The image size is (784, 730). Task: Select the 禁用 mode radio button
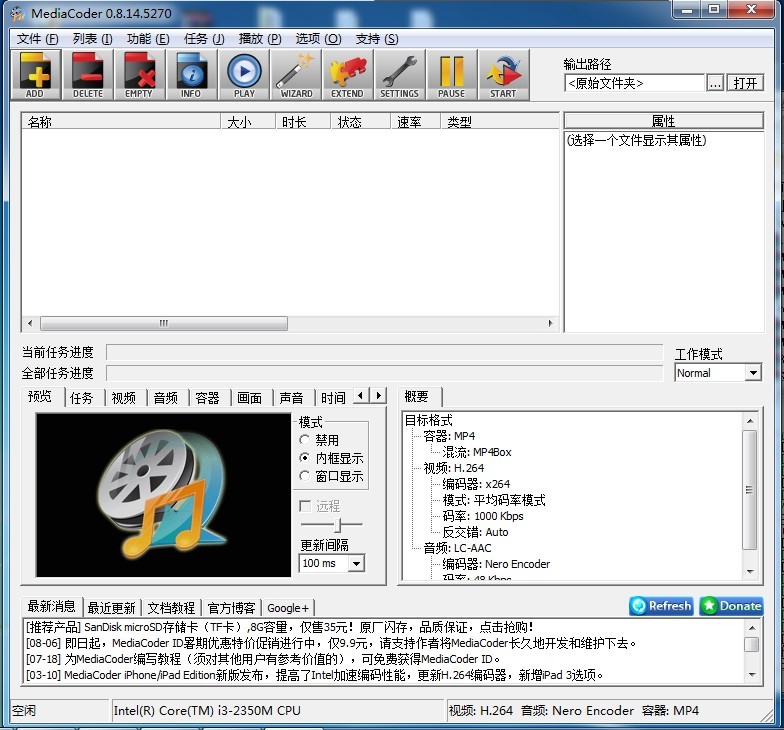305,440
